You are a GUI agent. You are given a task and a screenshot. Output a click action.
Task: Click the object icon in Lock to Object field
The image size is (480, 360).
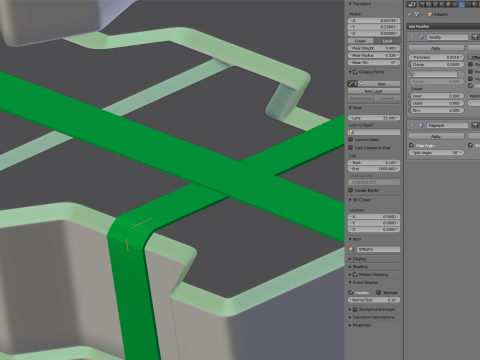[x=351, y=132]
